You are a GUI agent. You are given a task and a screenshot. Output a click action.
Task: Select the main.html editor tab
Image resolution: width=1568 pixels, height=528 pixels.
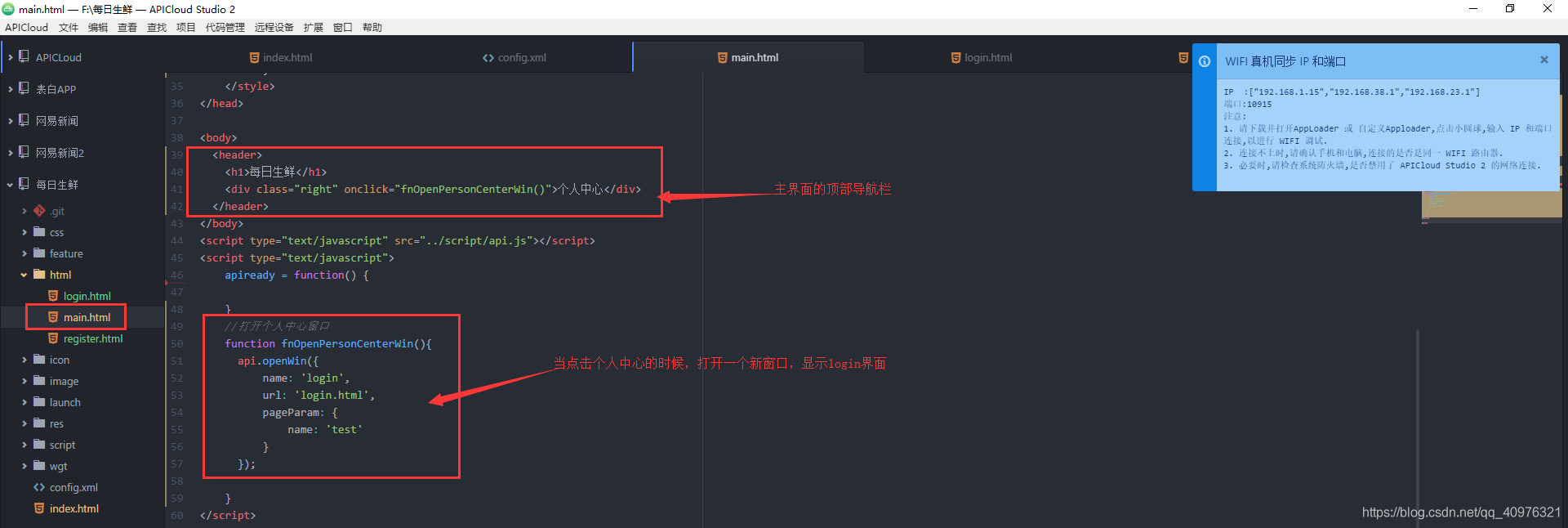[748, 57]
